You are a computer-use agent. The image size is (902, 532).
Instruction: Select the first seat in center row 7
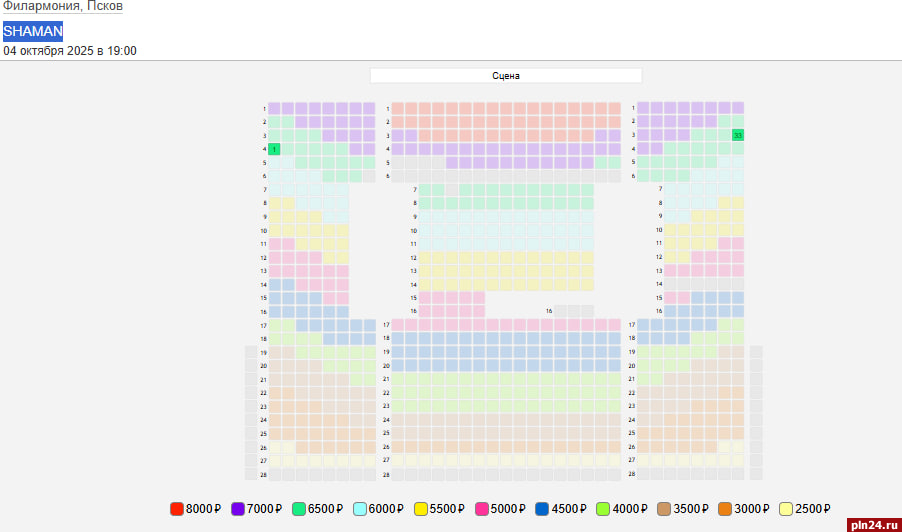point(425,190)
